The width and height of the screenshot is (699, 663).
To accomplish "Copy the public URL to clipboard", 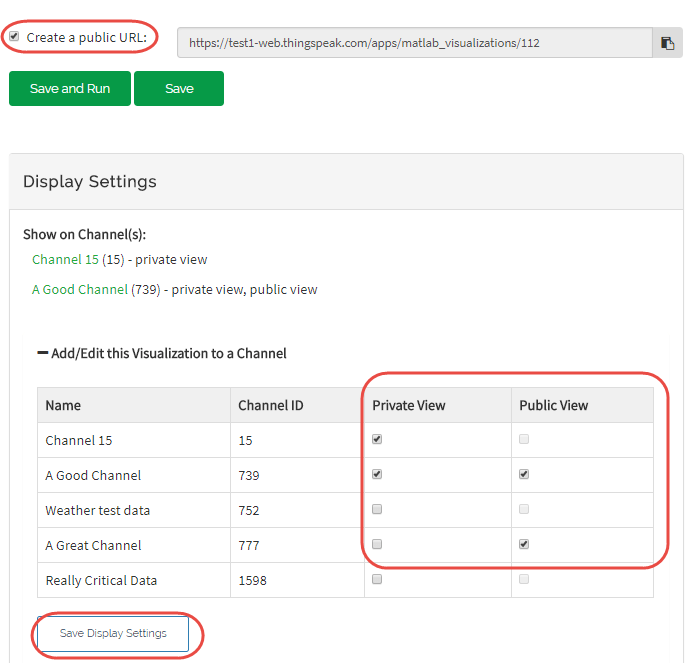I will [668, 43].
